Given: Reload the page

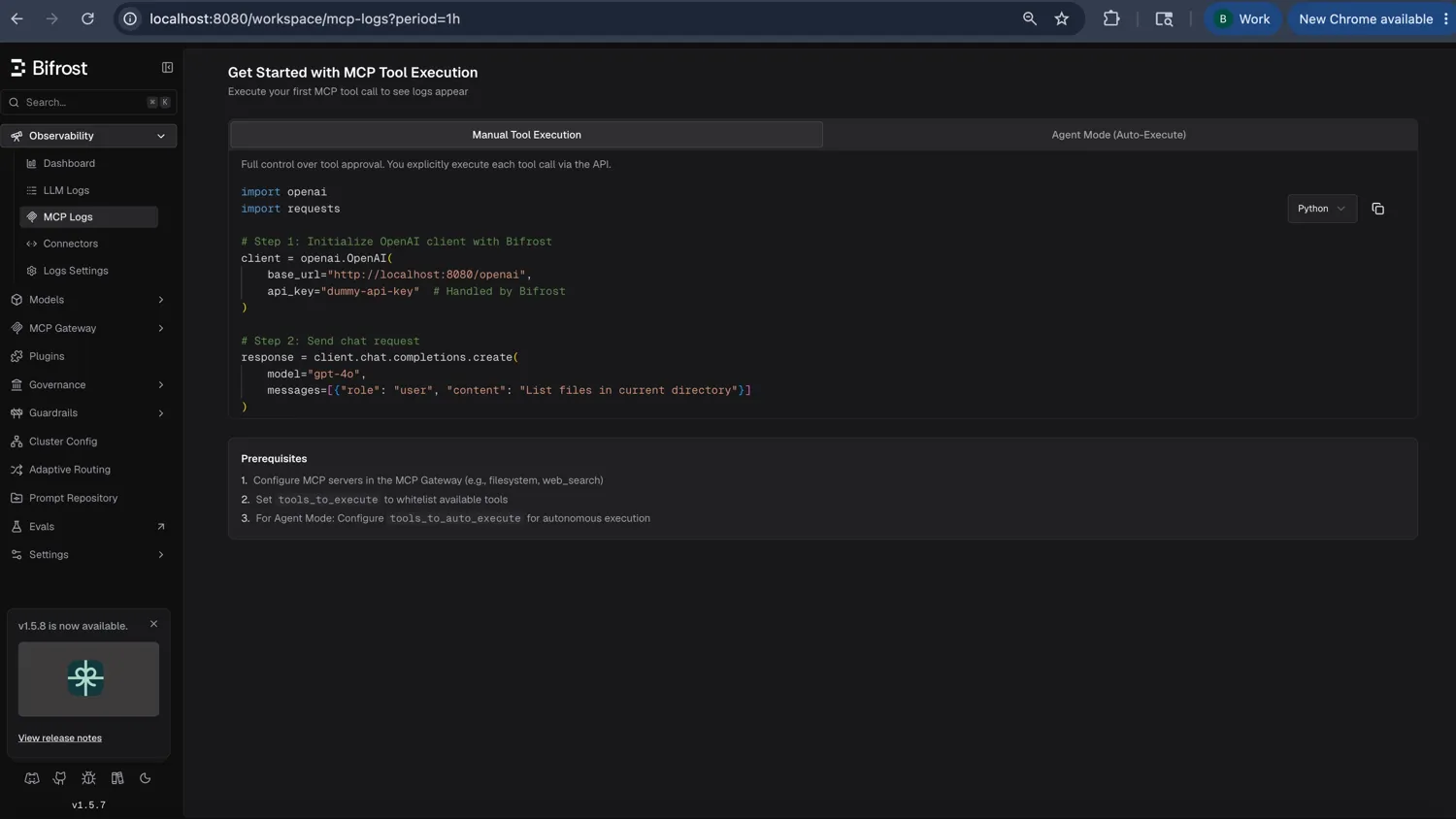Looking at the screenshot, I should point(87,18).
